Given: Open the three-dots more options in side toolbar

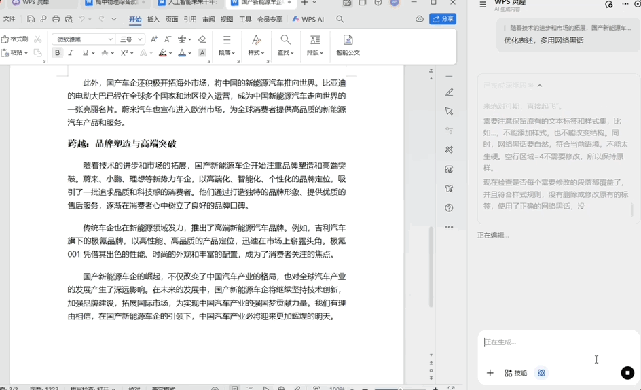Looking at the screenshot, I should point(449,227).
